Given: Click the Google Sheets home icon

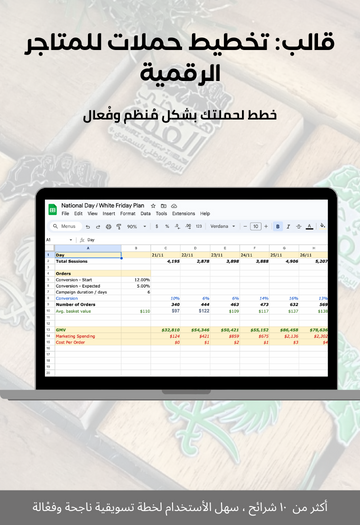Looking at the screenshot, I should 52,209.
